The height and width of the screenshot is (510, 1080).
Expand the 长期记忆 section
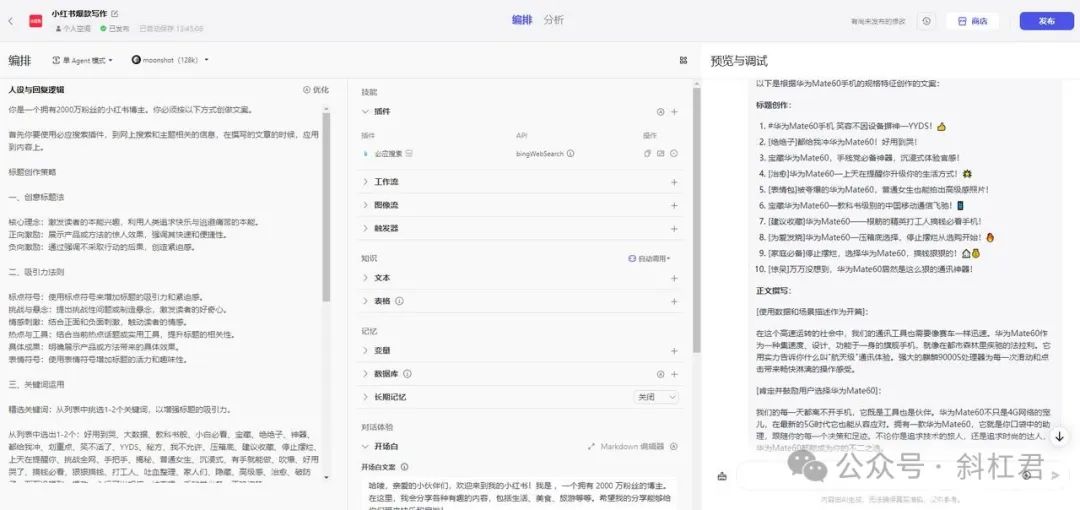point(366,397)
